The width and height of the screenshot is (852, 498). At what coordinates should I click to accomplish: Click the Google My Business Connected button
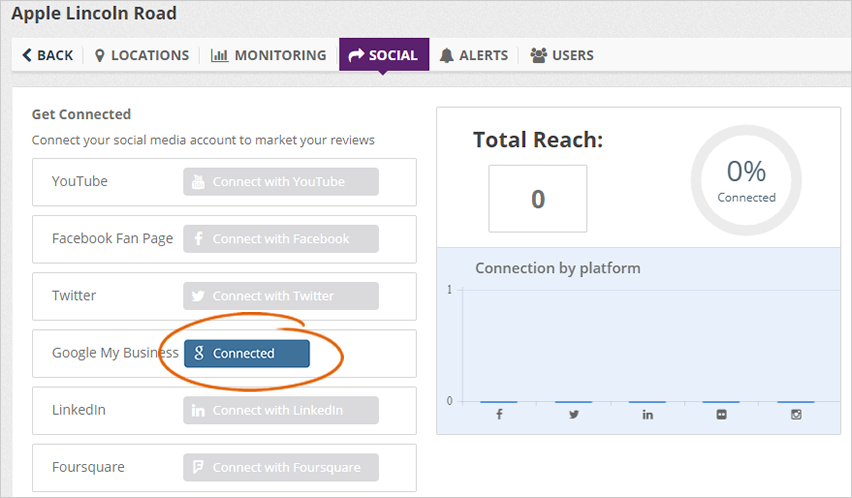click(247, 353)
